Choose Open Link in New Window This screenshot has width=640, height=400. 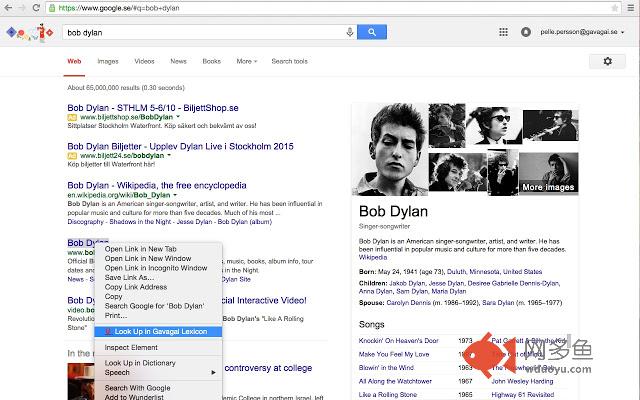click(158, 258)
